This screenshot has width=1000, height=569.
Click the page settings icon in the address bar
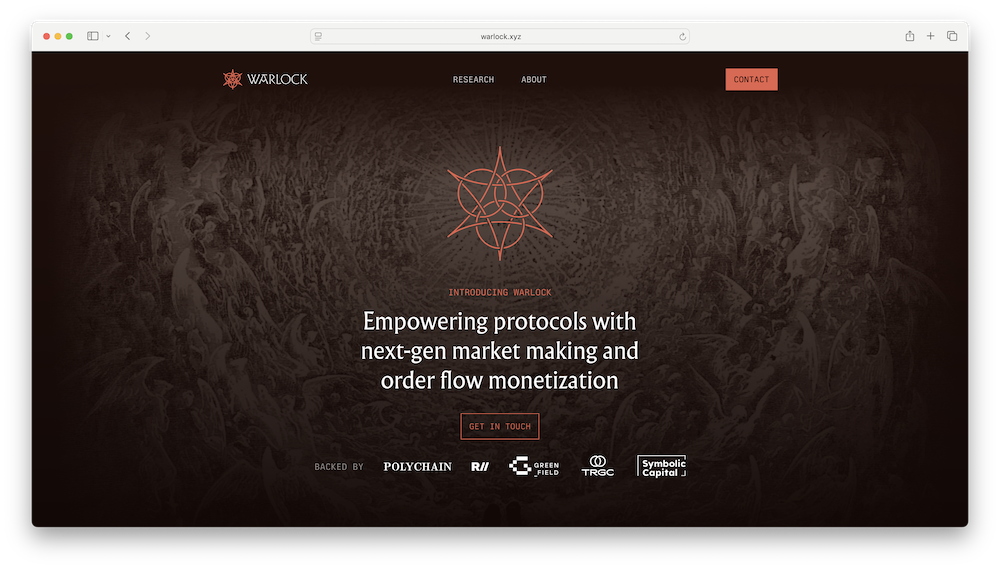point(318,36)
